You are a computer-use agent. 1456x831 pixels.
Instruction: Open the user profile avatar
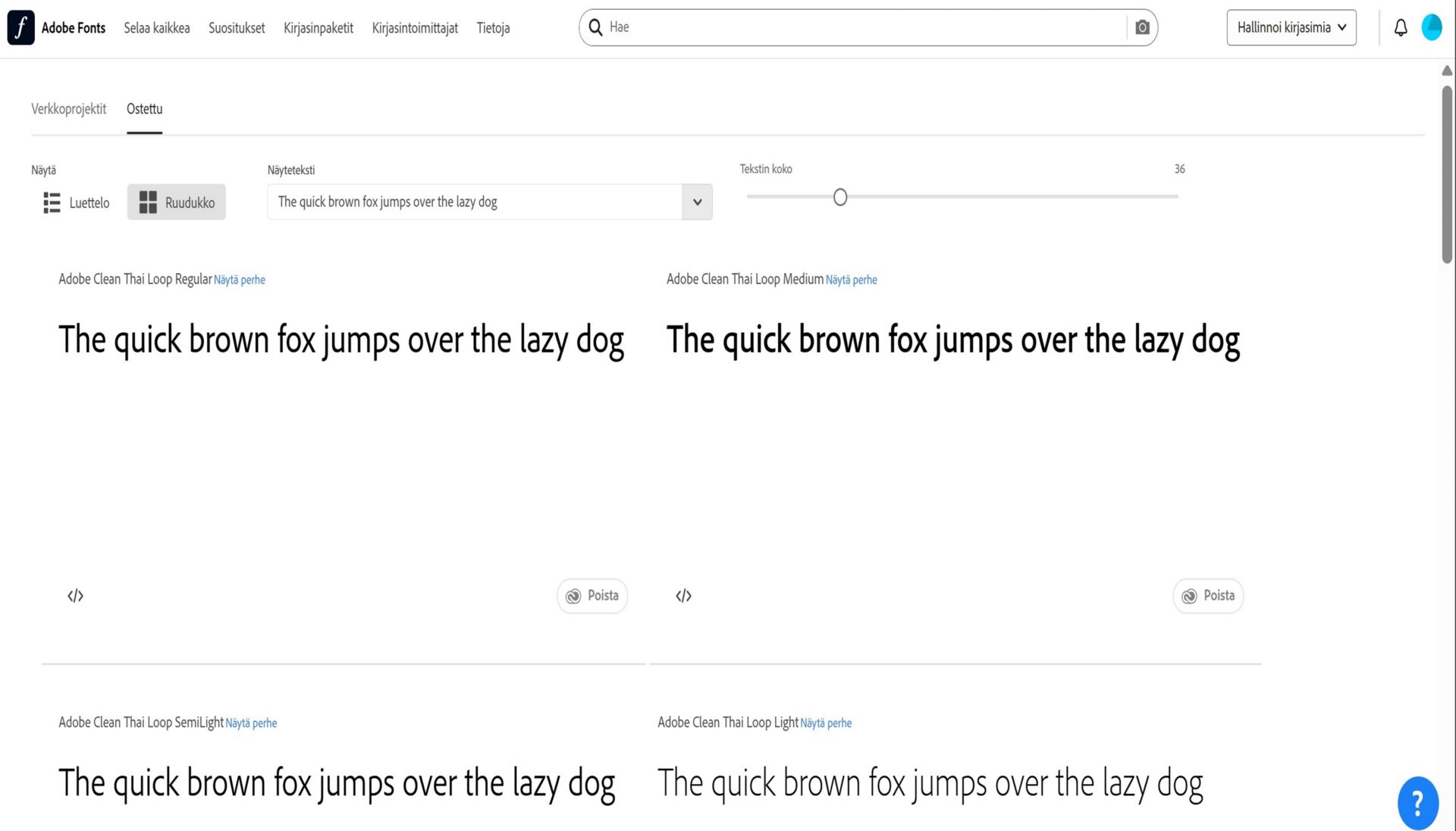[x=1431, y=28]
